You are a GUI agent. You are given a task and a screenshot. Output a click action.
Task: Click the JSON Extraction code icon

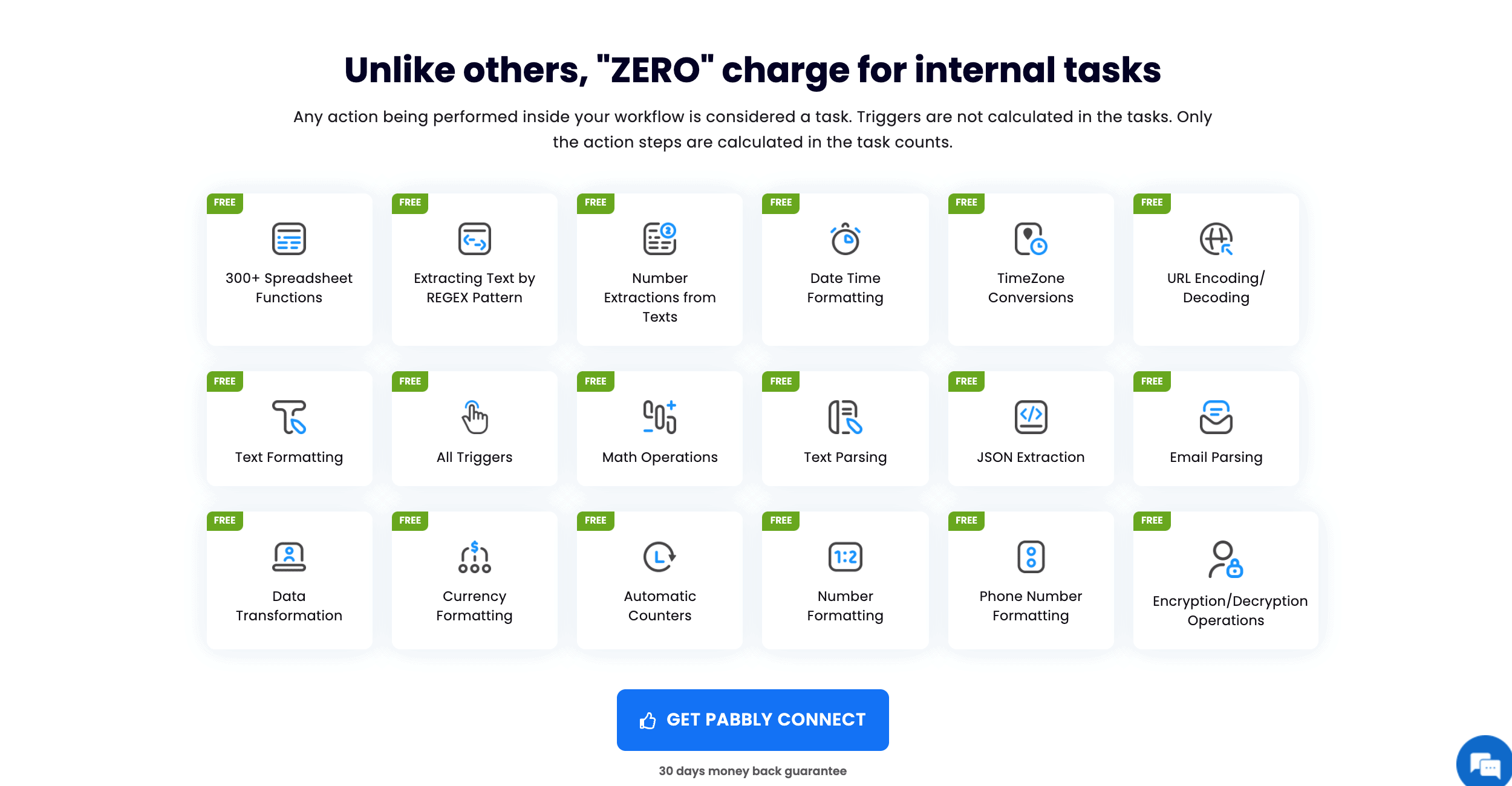point(1031,417)
